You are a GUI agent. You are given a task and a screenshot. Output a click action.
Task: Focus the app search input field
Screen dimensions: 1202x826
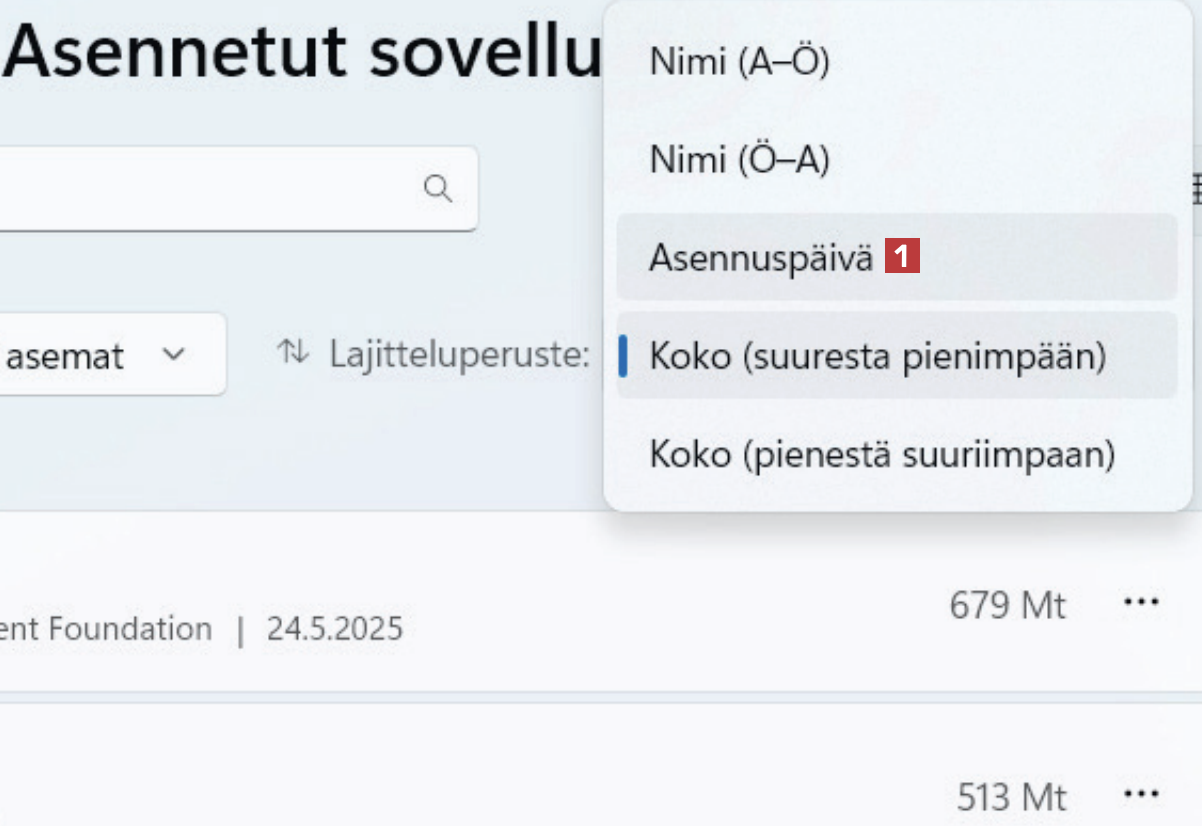tap(200, 188)
